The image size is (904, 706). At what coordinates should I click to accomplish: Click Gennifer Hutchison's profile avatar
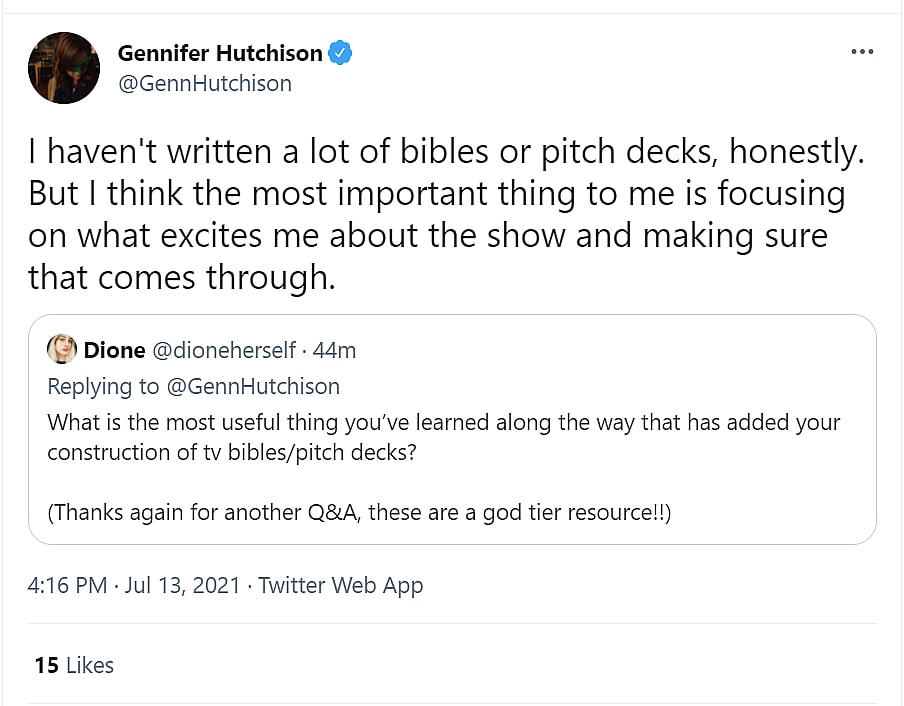pyautogui.click(x=64, y=68)
